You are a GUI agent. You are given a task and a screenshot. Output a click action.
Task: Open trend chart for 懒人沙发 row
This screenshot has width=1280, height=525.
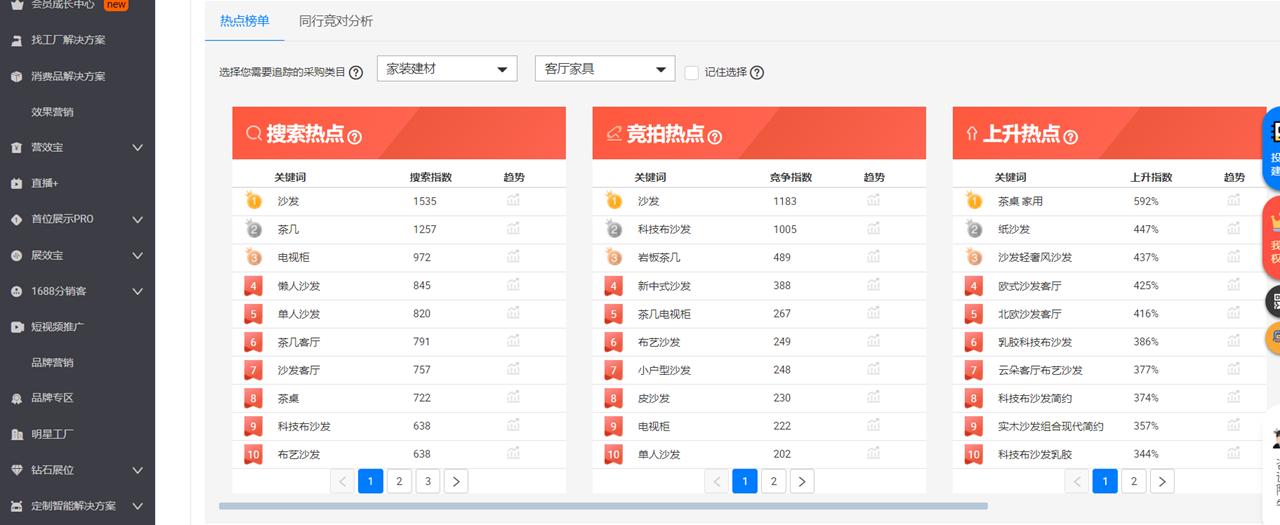(513, 285)
